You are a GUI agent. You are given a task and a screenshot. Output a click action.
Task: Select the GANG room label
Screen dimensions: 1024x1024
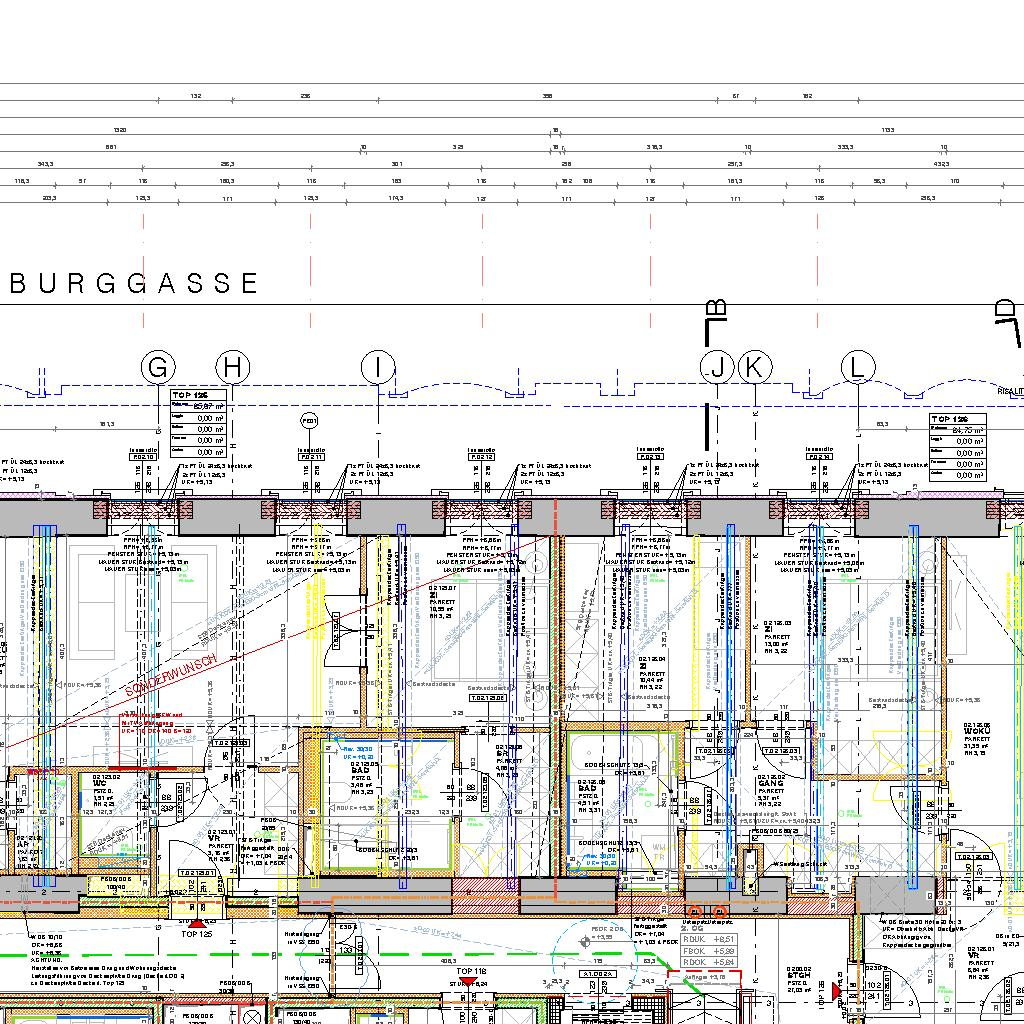coord(771,783)
